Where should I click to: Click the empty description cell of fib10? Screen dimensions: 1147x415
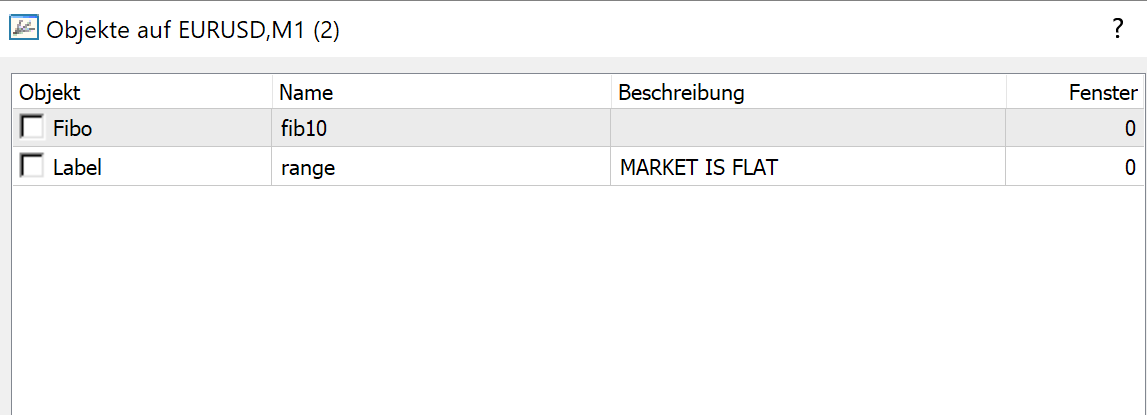pos(808,128)
